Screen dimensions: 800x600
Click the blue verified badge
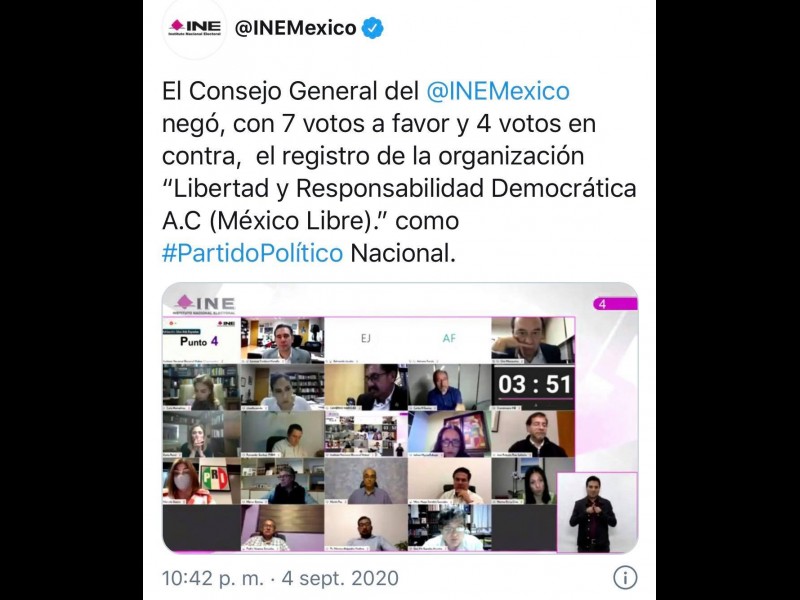372,28
